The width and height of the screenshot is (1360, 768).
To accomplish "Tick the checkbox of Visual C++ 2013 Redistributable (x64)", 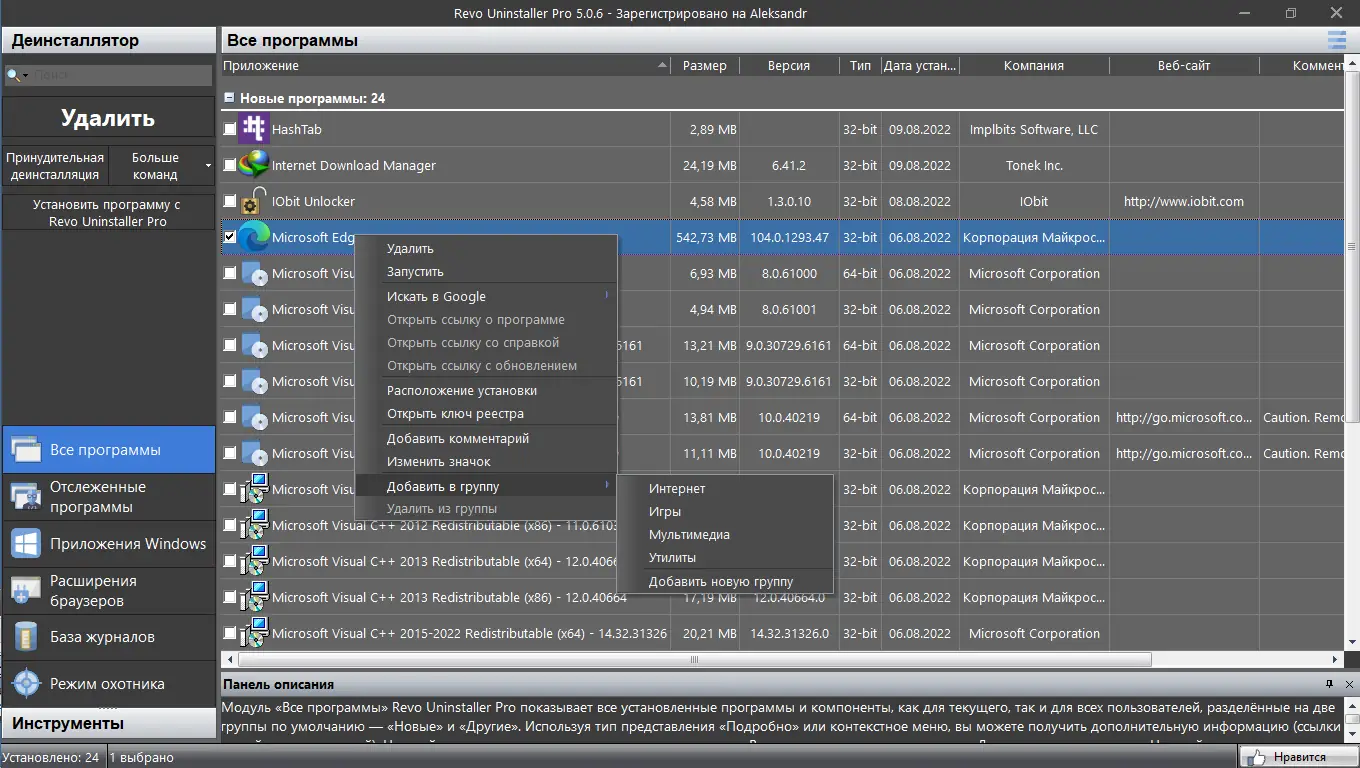I will [x=230, y=561].
